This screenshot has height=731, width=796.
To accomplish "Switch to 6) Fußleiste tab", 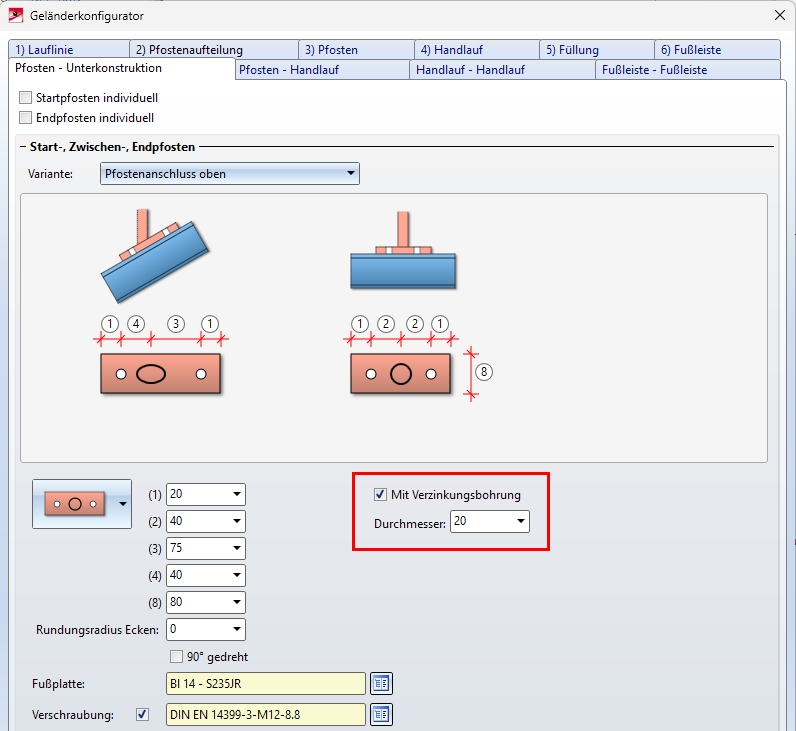I will (x=717, y=50).
